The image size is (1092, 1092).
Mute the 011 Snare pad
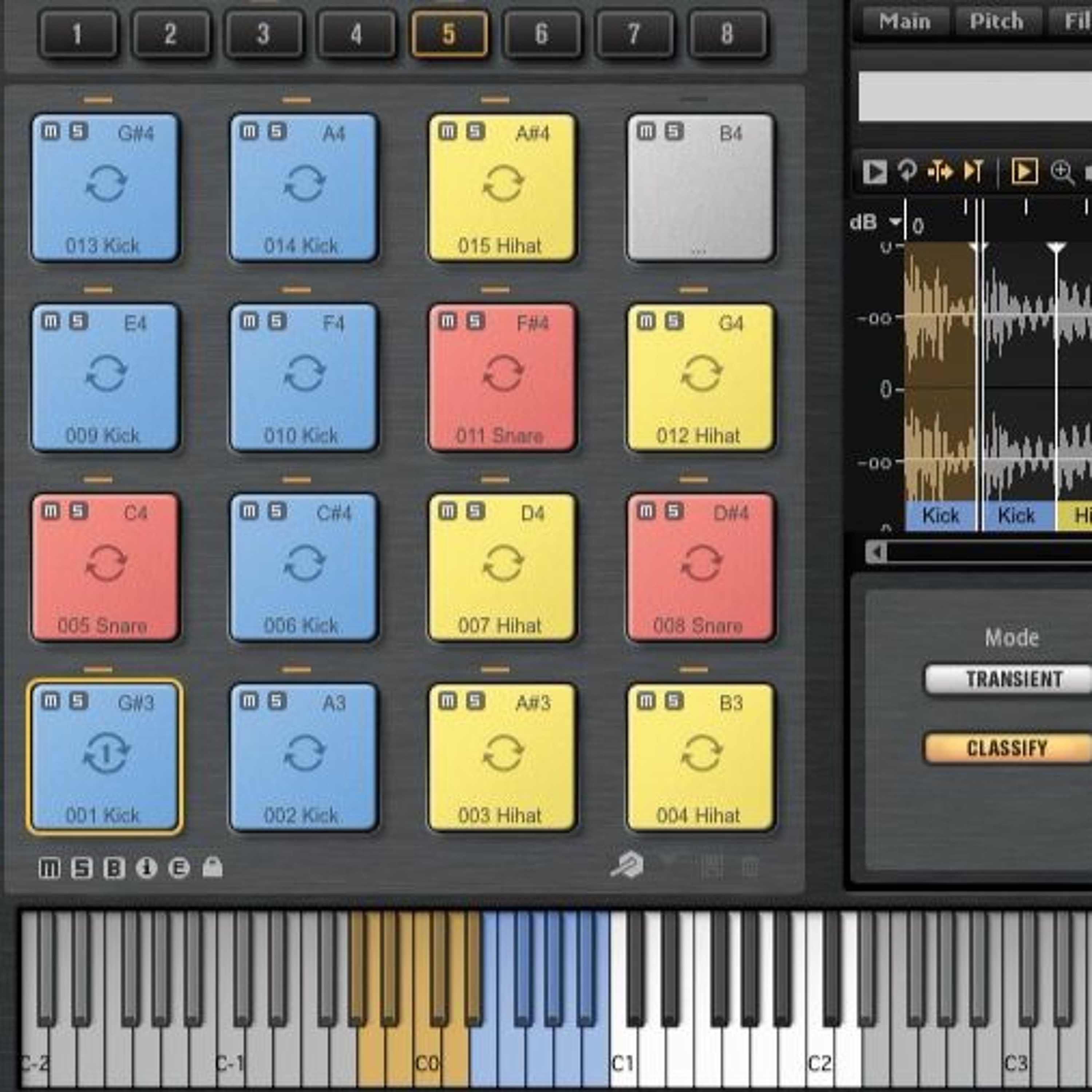tap(448, 321)
